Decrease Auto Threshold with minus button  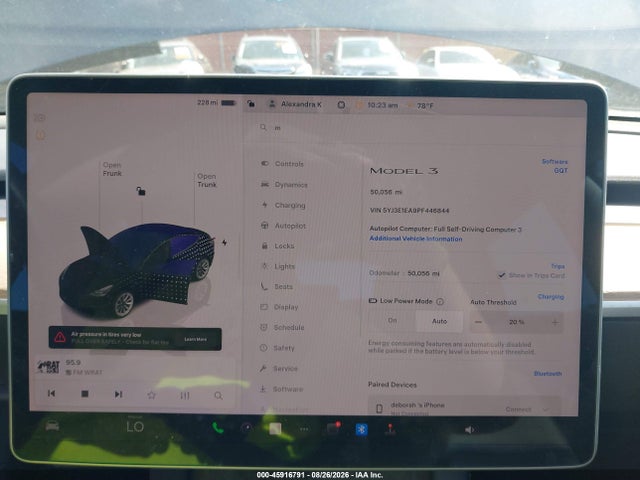tap(478, 322)
